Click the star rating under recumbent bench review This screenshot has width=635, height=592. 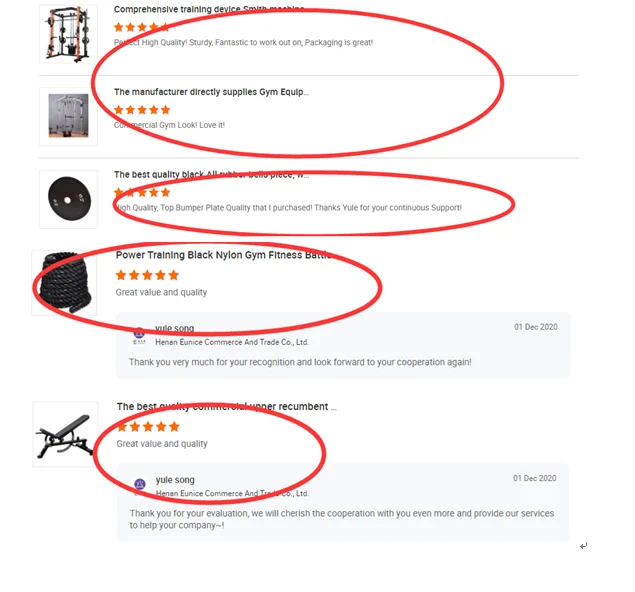click(x=148, y=427)
